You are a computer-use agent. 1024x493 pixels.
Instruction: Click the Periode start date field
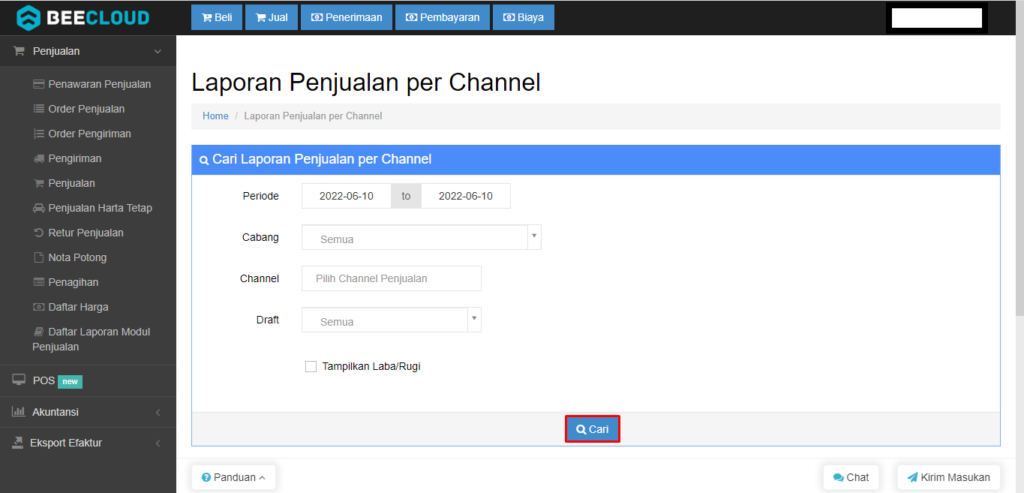[x=346, y=196]
